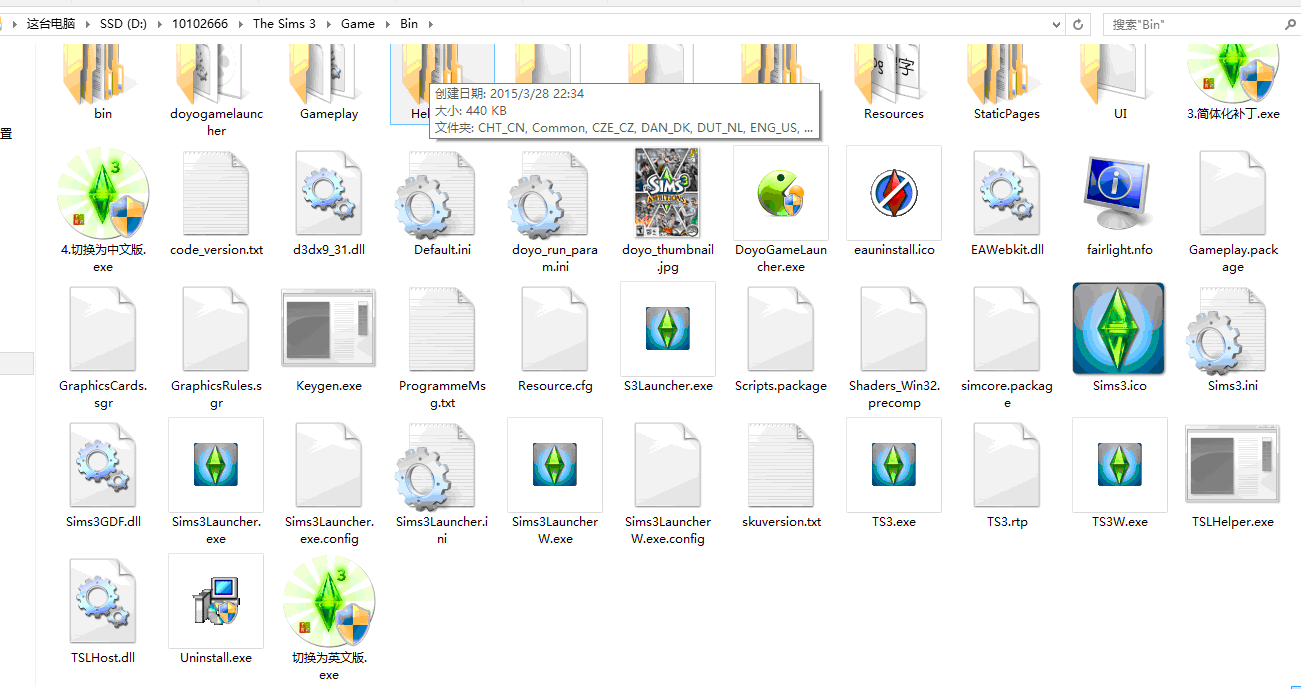The height and width of the screenshot is (689, 1301).
Task: Select the Default.ini file
Action: (x=442, y=203)
